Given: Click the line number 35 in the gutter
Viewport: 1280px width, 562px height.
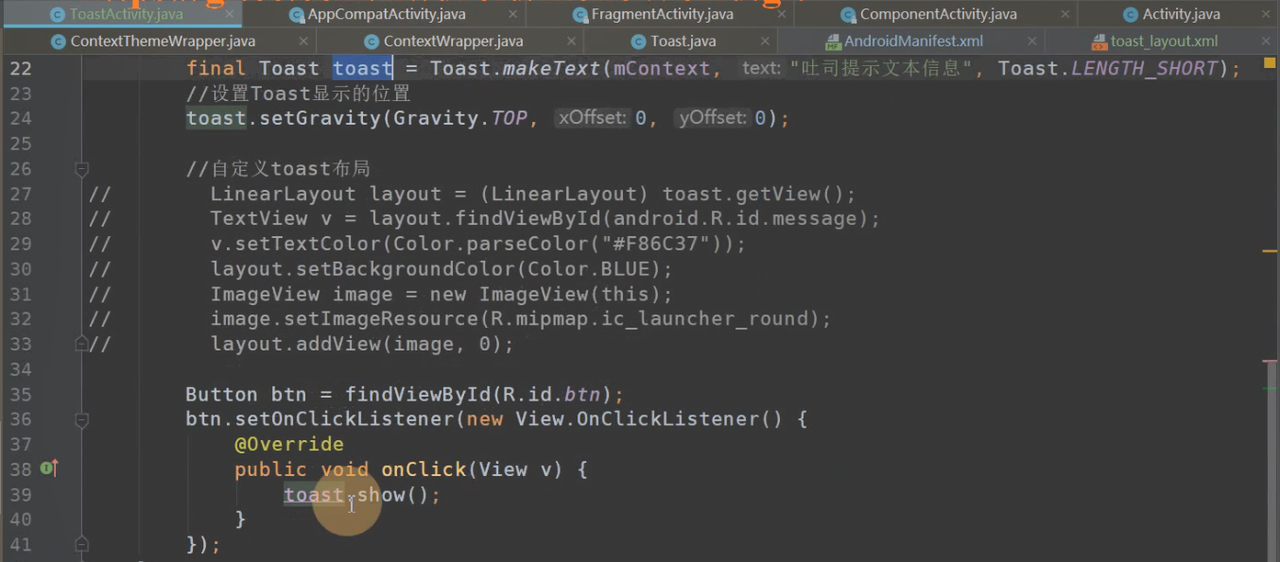Looking at the screenshot, I should [20, 394].
